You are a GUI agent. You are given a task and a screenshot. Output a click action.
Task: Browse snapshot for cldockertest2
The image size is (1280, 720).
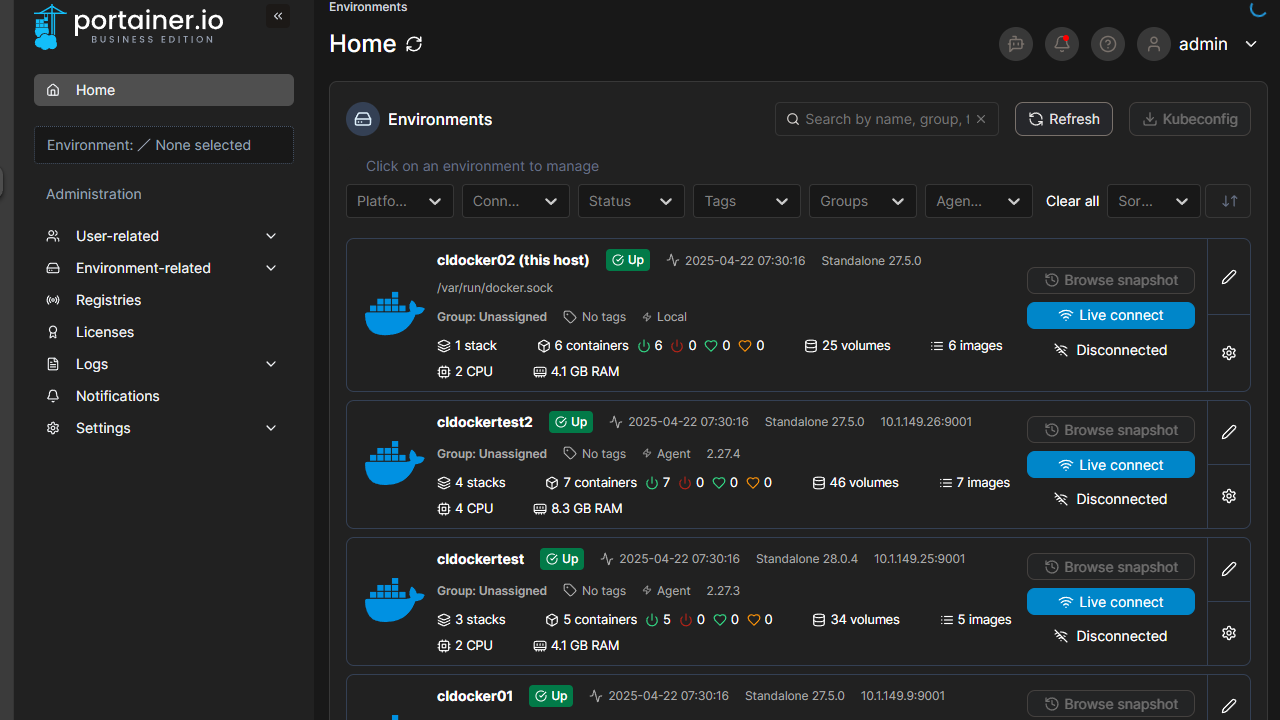tap(1111, 430)
